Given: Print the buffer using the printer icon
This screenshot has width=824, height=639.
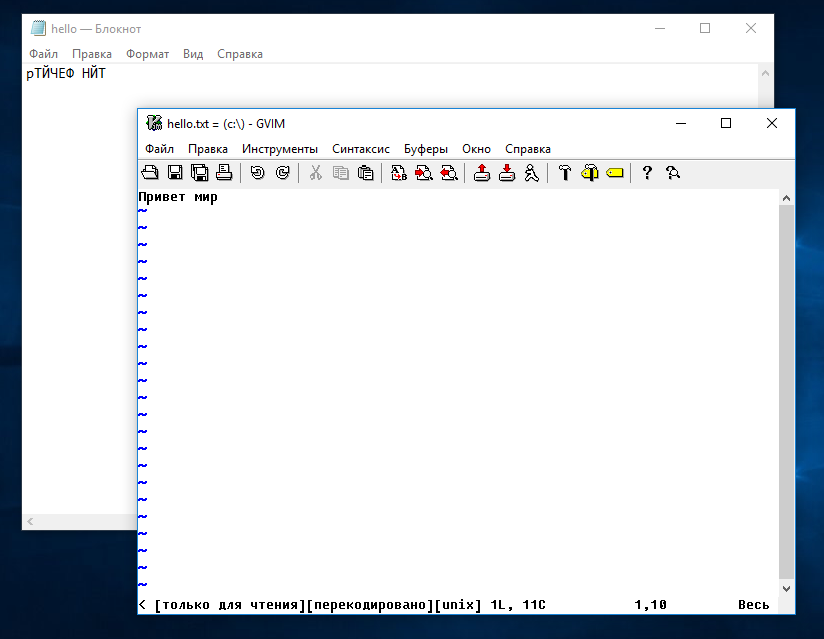Looking at the screenshot, I should click(x=224, y=172).
